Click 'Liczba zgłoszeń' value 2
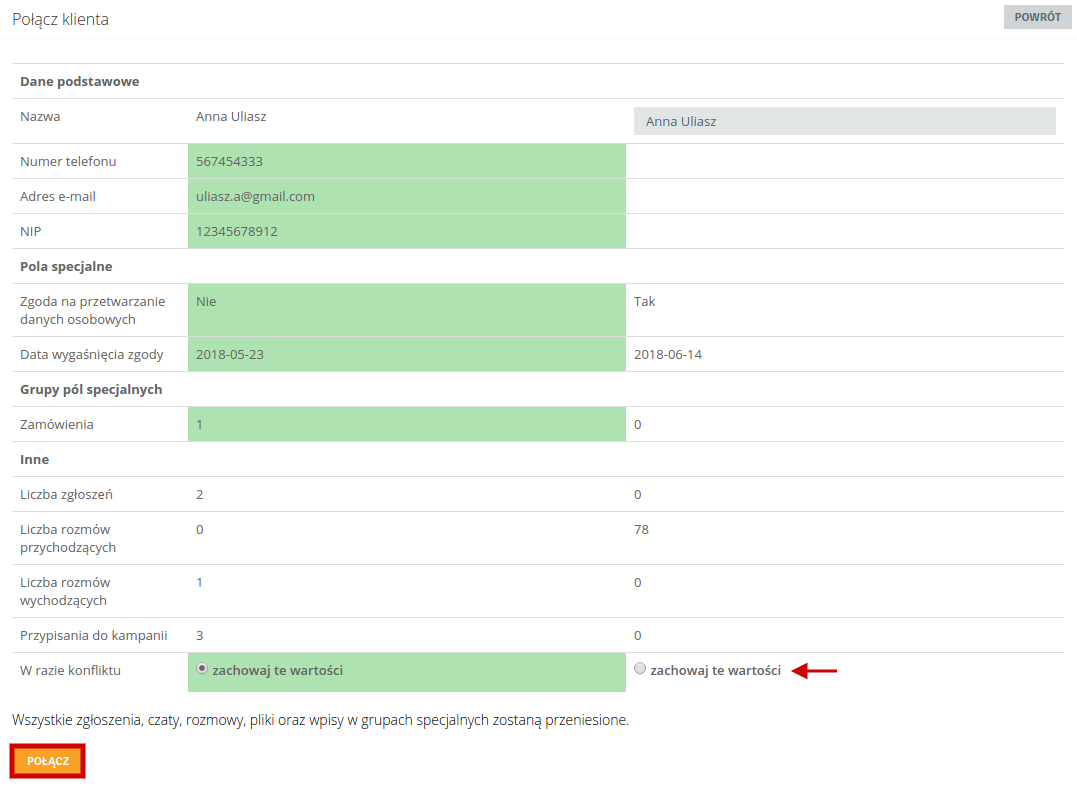The height and width of the screenshot is (787, 1077). 200,494
